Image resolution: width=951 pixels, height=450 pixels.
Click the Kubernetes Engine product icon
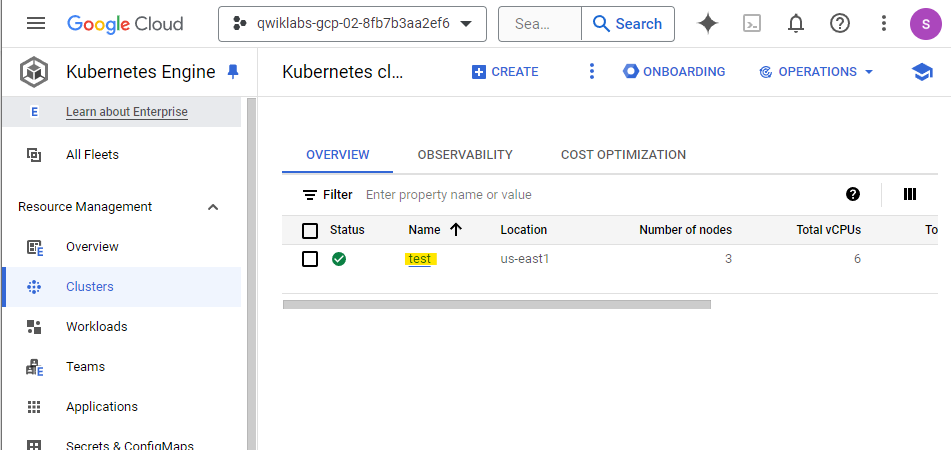pos(34,72)
